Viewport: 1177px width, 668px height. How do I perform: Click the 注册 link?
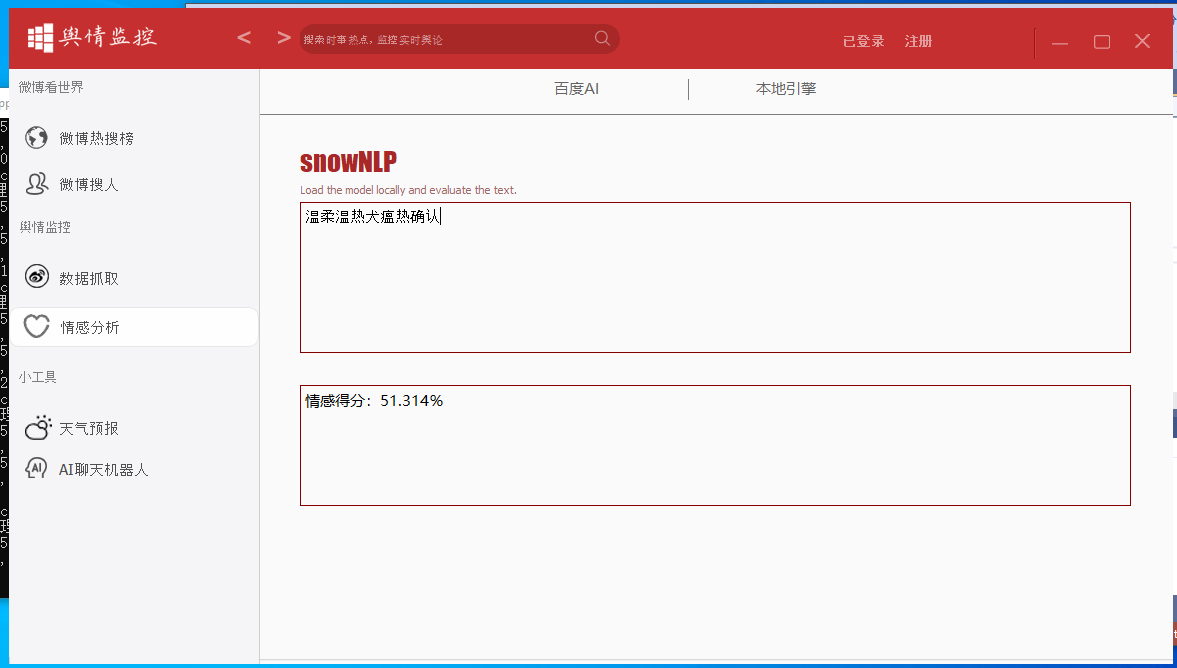click(918, 41)
